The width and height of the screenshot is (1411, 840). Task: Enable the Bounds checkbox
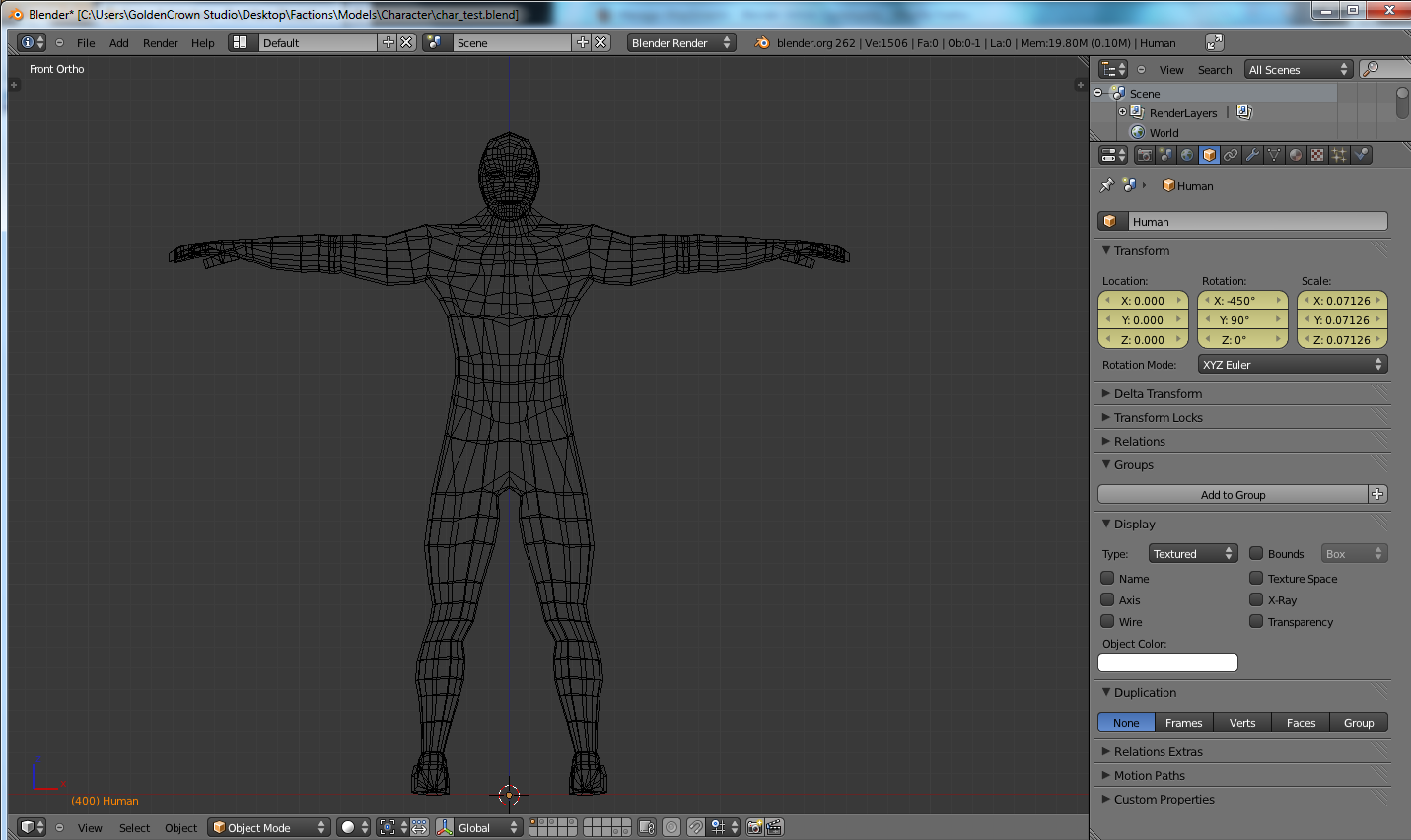click(1256, 553)
